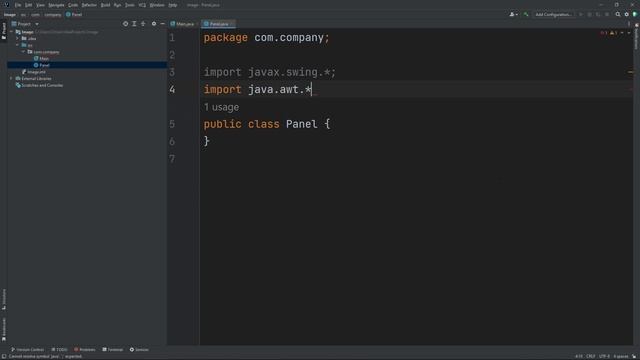
Task: Toggle tool window bars icon in status bar corner
Action: (x=4, y=356)
